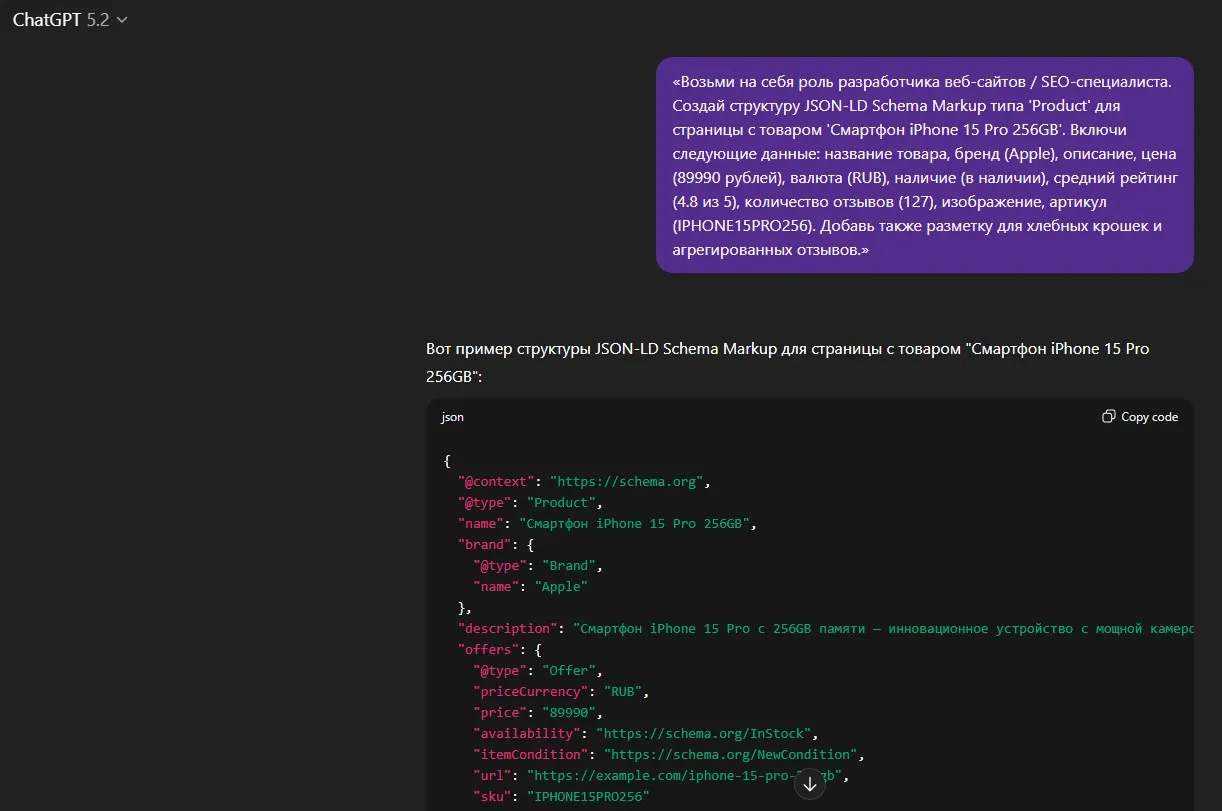1222x811 pixels.
Task: Click the "@context" key in the code
Action: [496, 482]
